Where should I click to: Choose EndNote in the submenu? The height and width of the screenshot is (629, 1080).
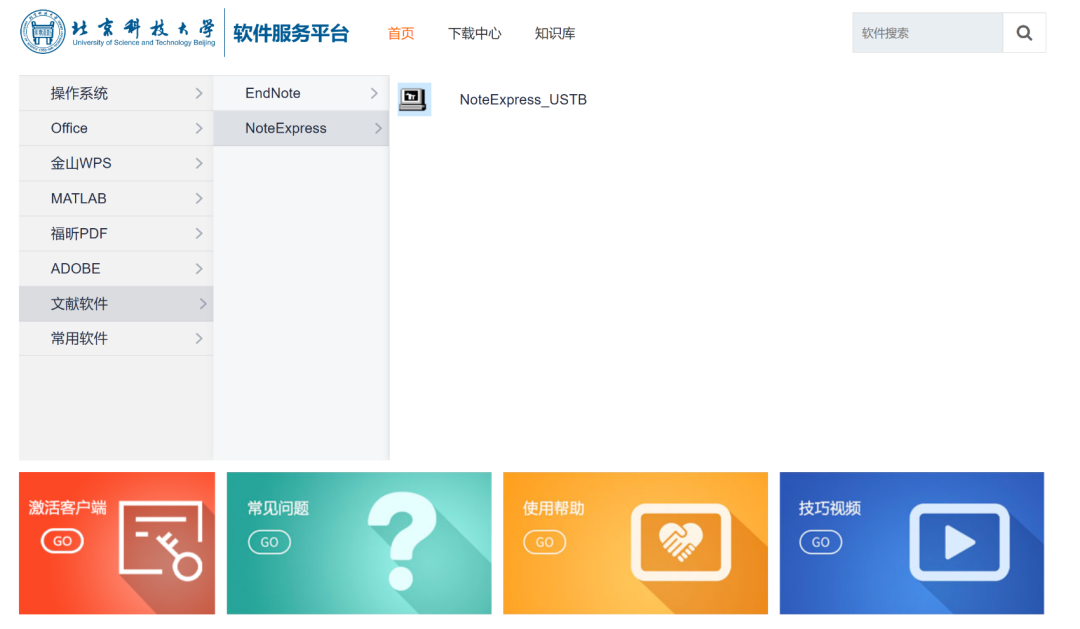(301, 93)
